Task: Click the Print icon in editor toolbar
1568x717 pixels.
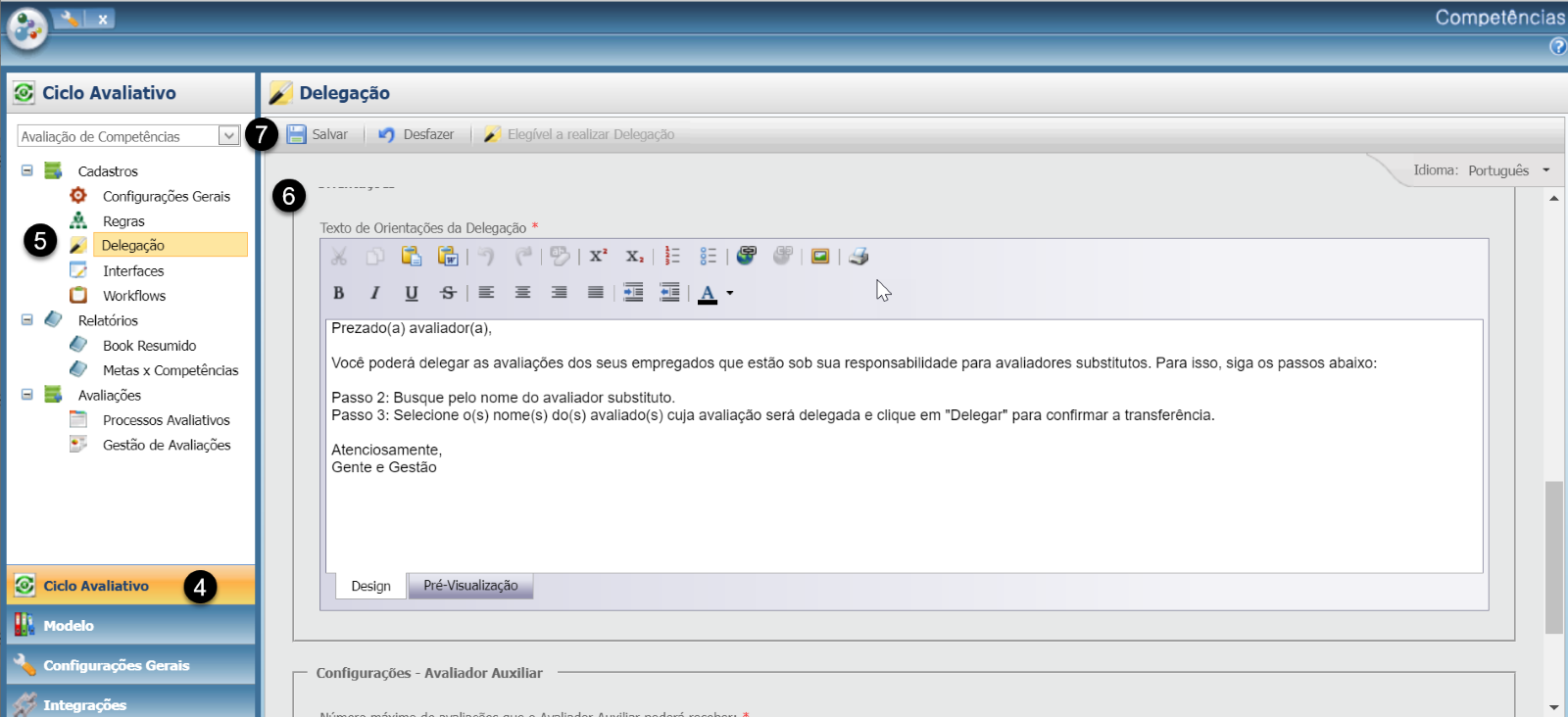Action: point(858,257)
